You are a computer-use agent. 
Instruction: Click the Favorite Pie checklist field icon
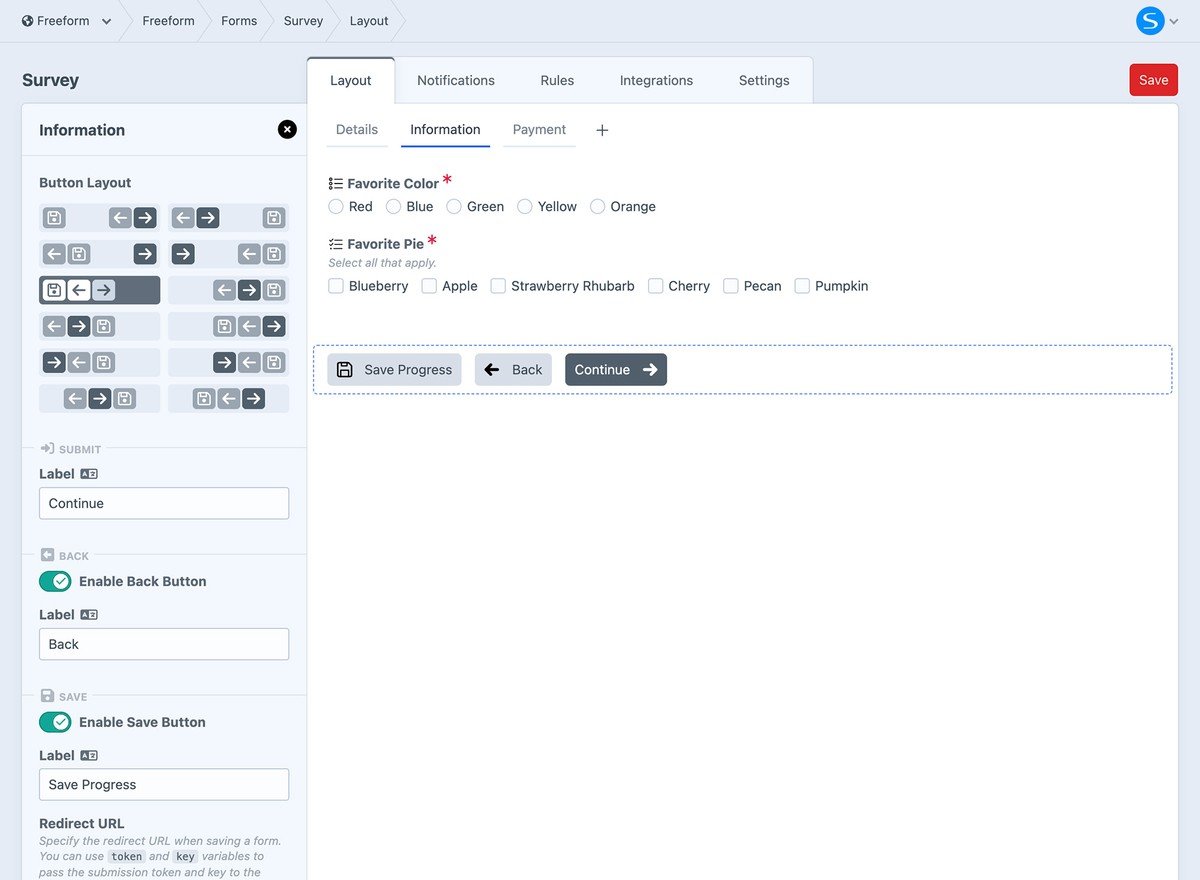(x=336, y=244)
